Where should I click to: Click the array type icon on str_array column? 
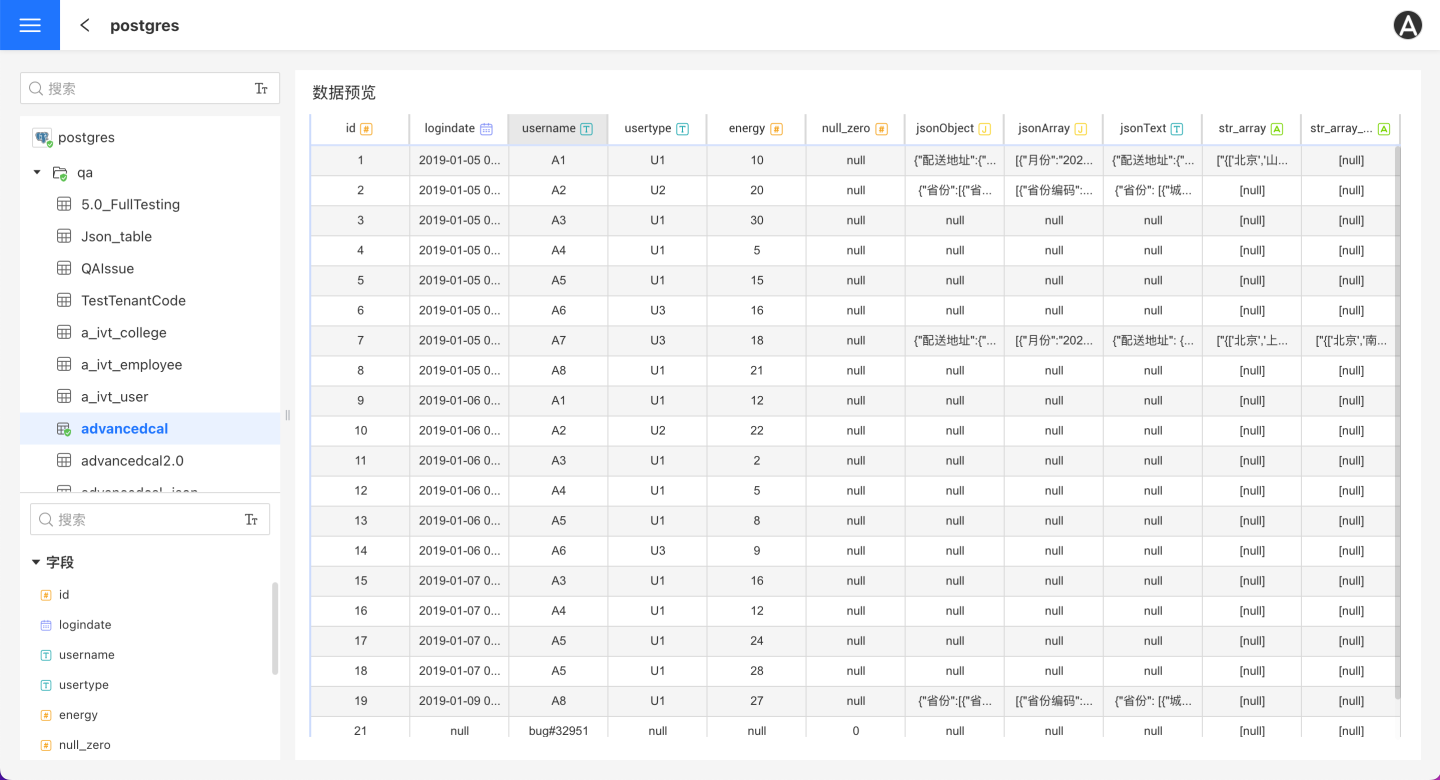[1277, 129]
